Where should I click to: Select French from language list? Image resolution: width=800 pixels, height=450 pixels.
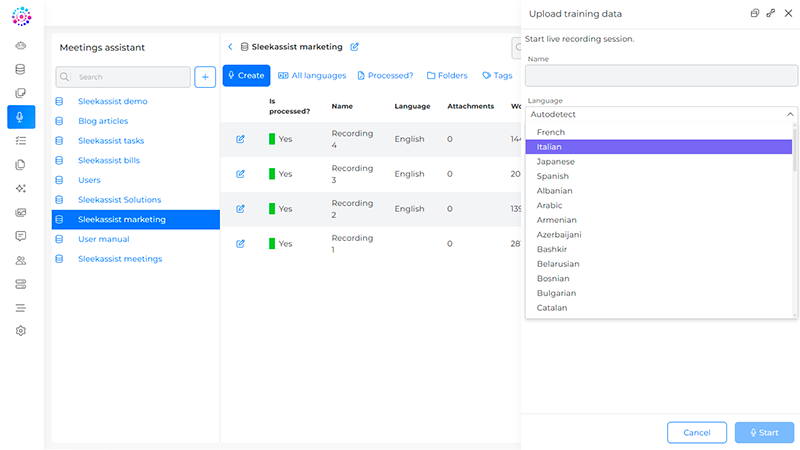[x=659, y=132]
